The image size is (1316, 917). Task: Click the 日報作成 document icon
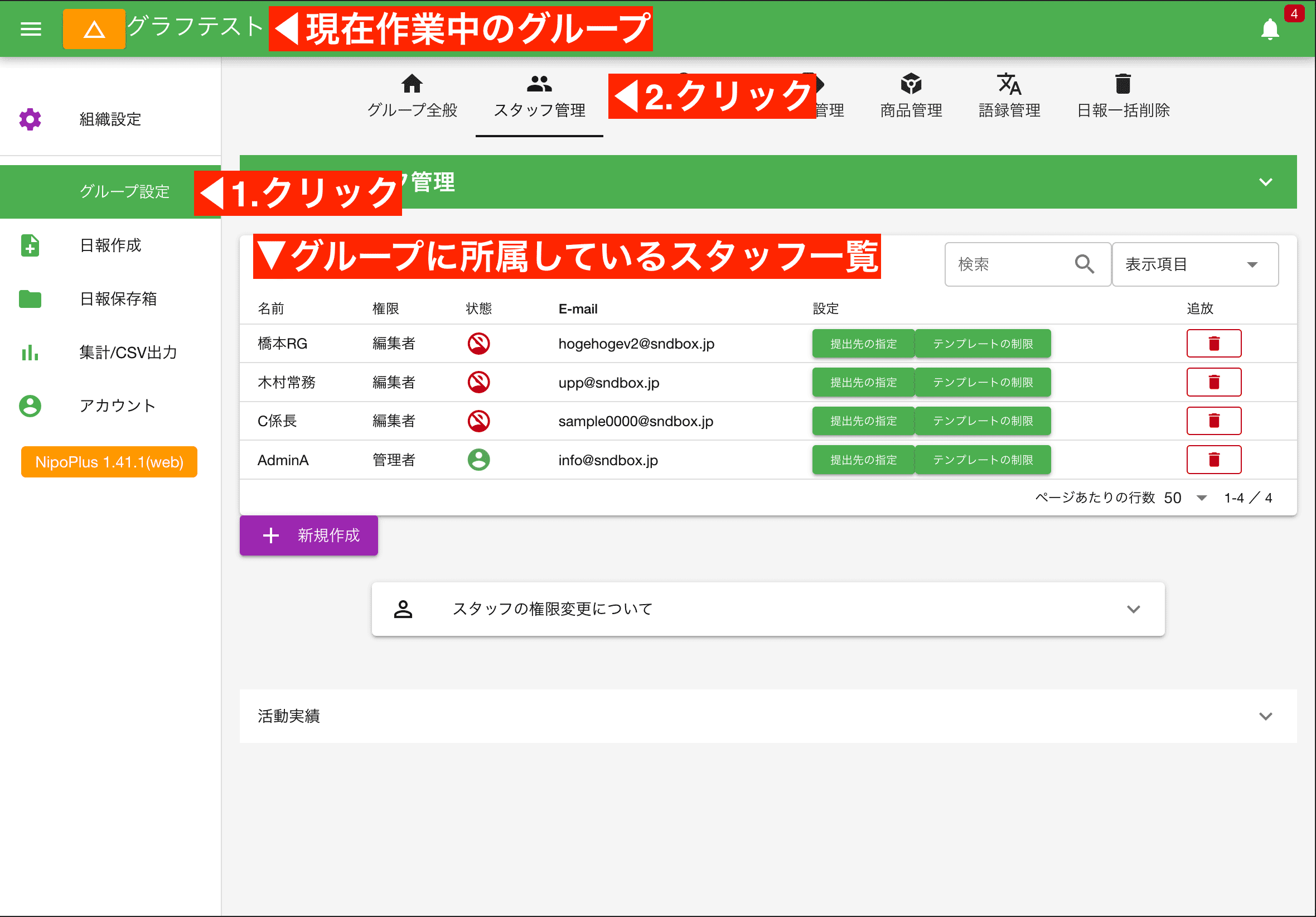pyautogui.click(x=30, y=245)
